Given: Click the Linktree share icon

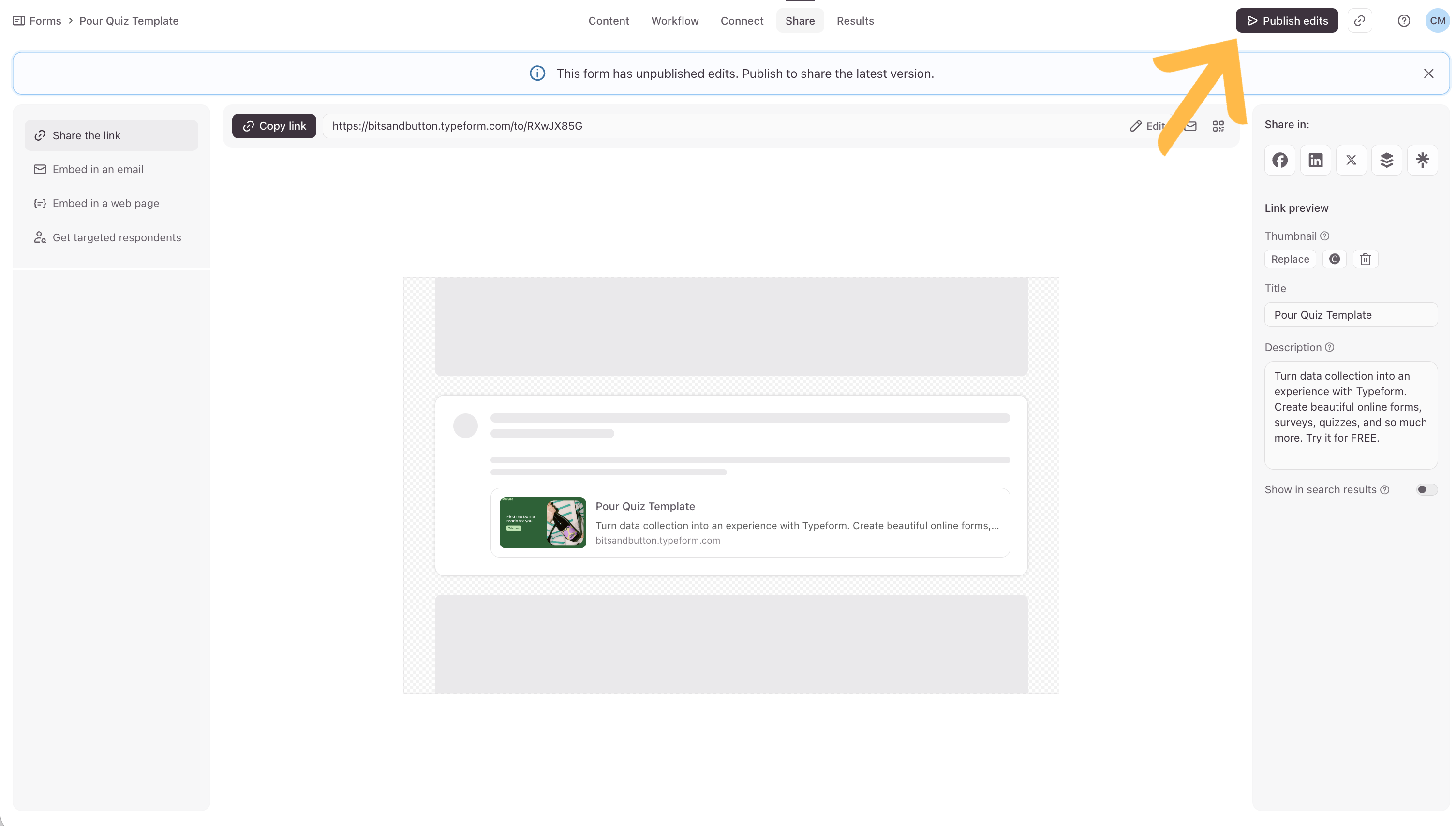Looking at the screenshot, I should (1422, 160).
